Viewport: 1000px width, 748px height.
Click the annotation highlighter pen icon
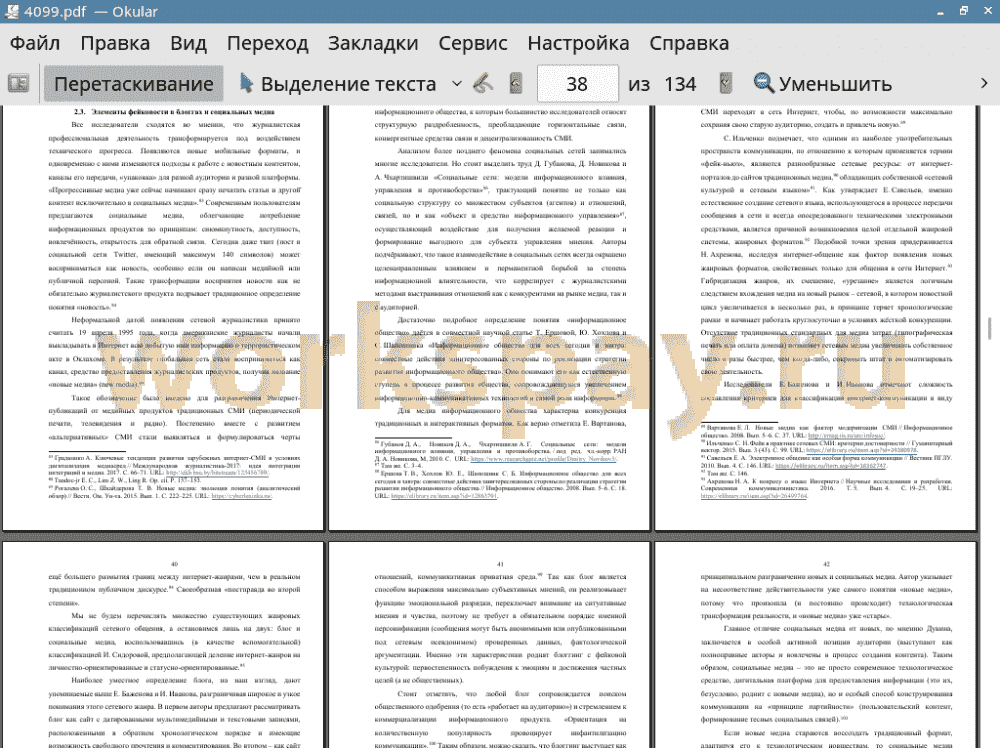tap(483, 84)
